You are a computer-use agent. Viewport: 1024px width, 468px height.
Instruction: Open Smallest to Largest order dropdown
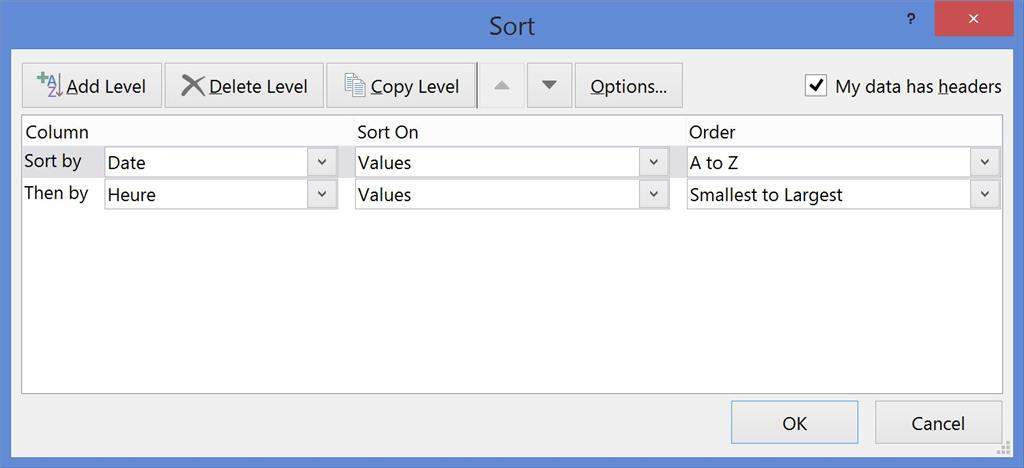click(x=985, y=194)
